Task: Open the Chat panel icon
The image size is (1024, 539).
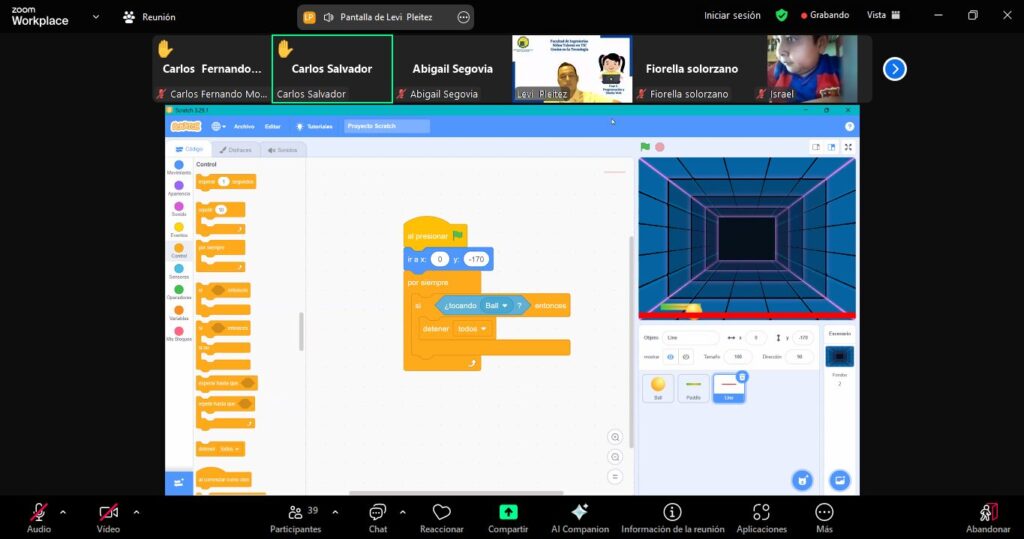Action: [x=377, y=512]
